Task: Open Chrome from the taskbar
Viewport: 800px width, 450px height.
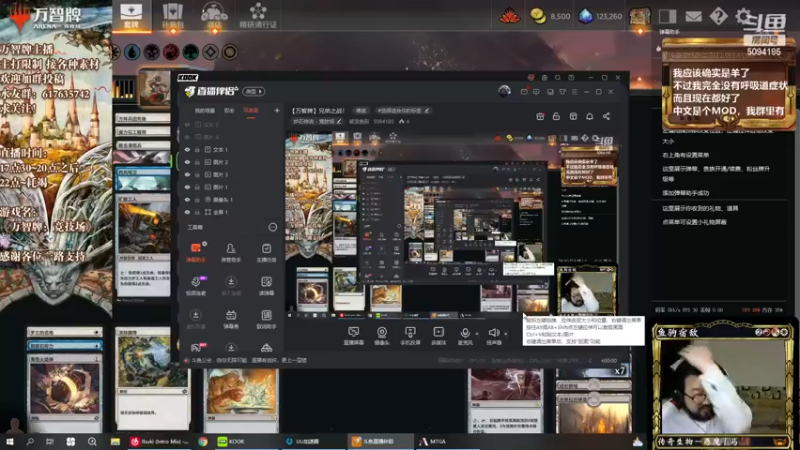Action: point(203,441)
